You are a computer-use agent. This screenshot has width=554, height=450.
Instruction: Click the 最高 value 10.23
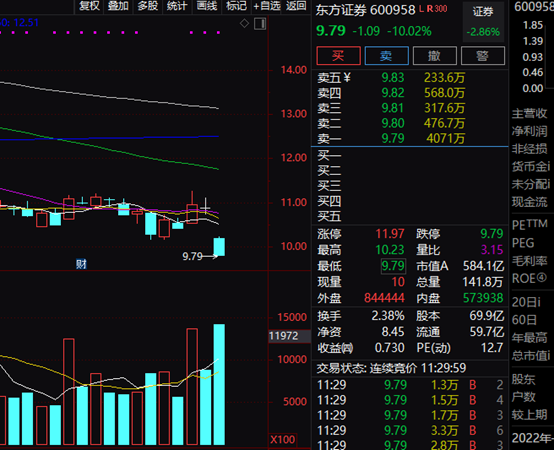tap(390, 250)
